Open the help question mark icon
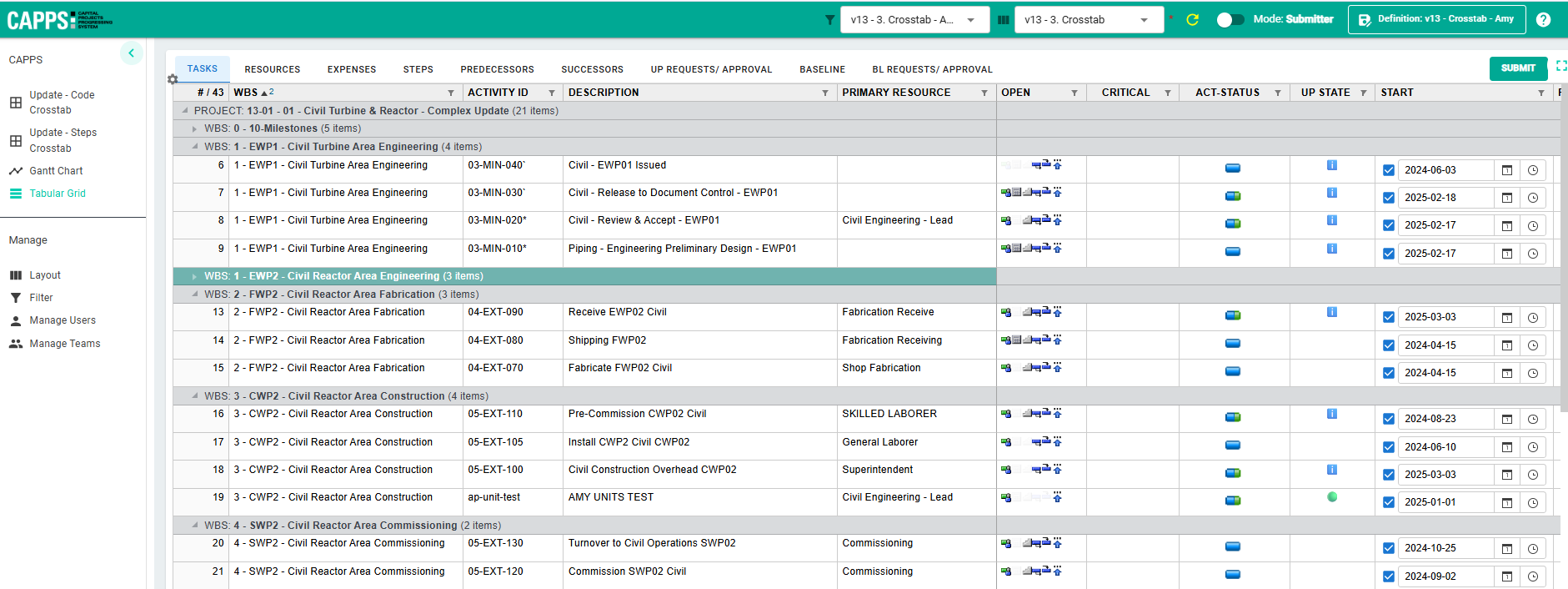Image resolution: width=1568 pixels, height=589 pixels. click(1543, 20)
